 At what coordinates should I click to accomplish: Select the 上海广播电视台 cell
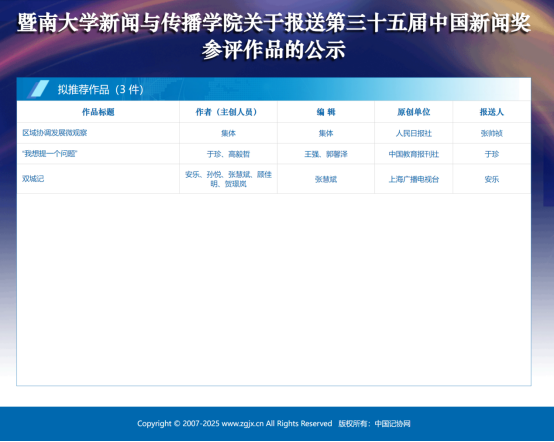[x=413, y=179]
